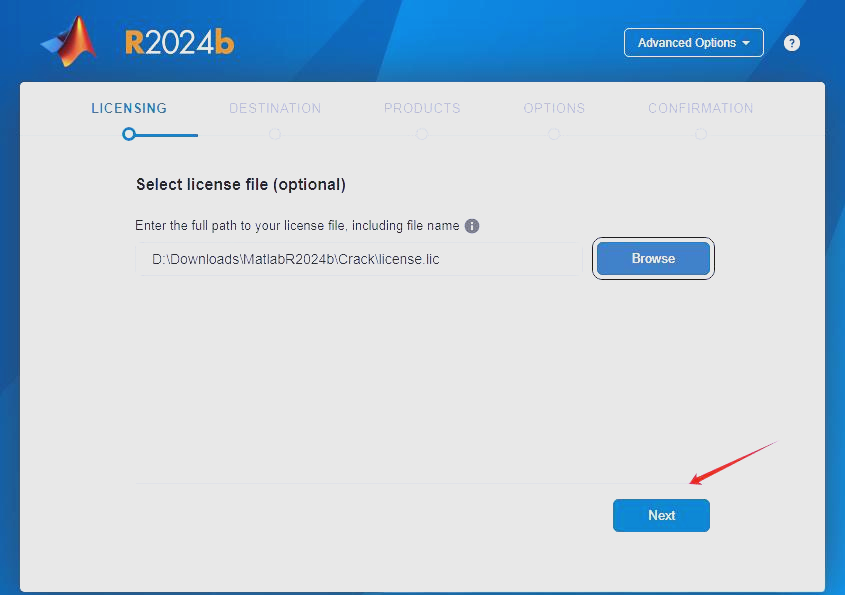Switch to the DESTINATION tab
Screen dimensions: 845x595
274,108
